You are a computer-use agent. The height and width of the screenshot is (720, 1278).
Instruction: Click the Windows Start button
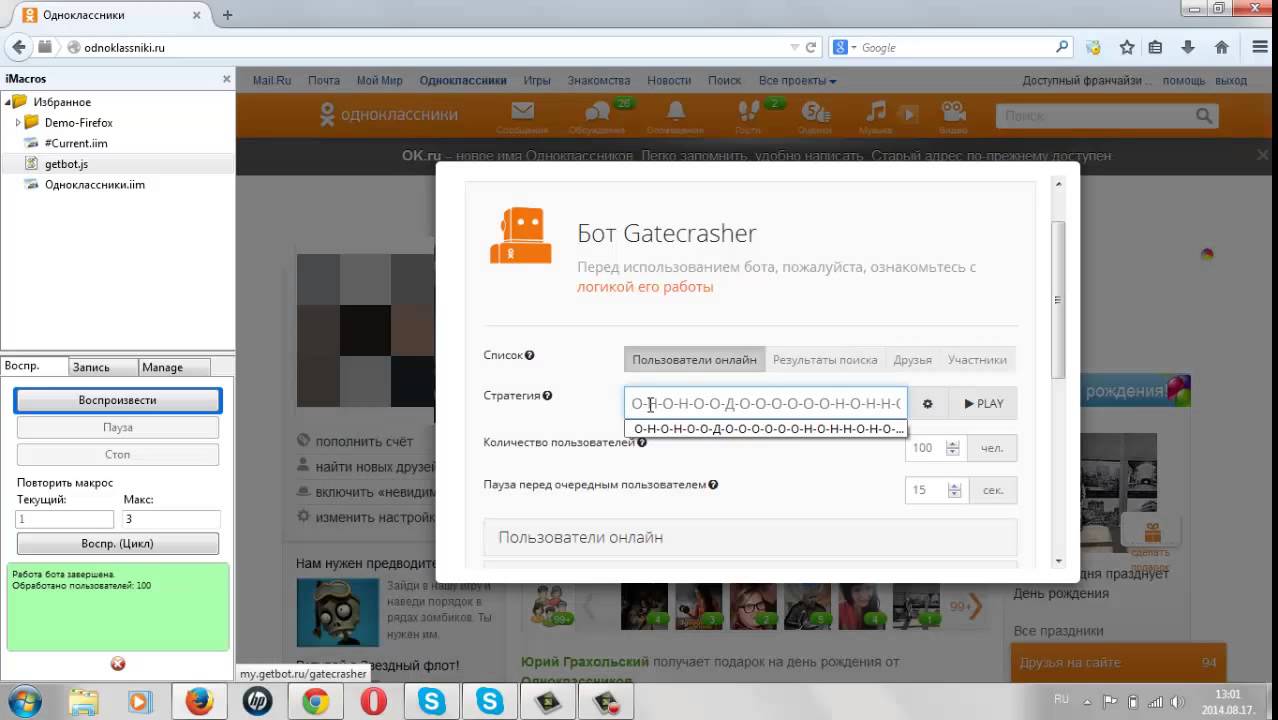(24, 701)
